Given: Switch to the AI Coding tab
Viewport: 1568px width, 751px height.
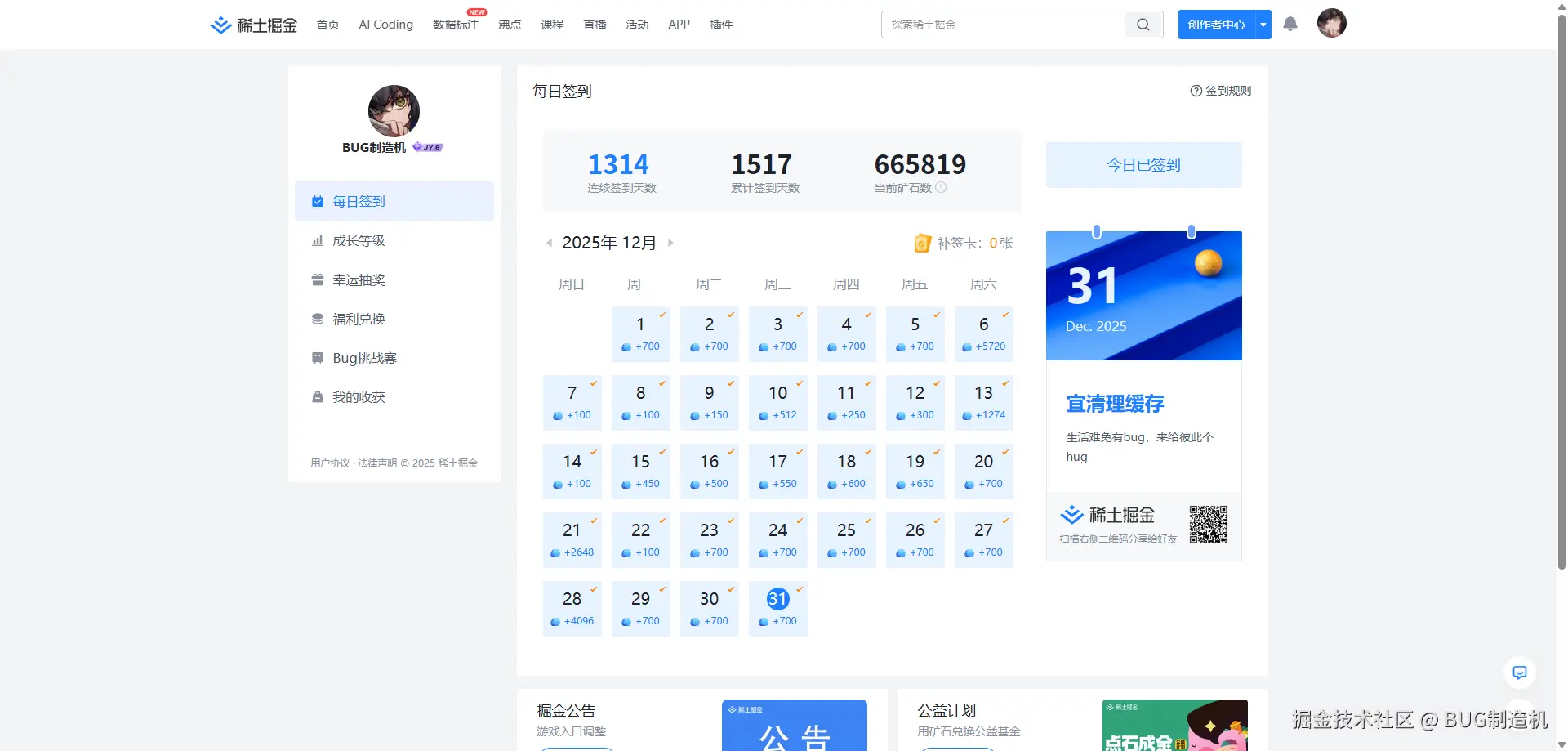Looking at the screenshot, I should tap(385, 25).
